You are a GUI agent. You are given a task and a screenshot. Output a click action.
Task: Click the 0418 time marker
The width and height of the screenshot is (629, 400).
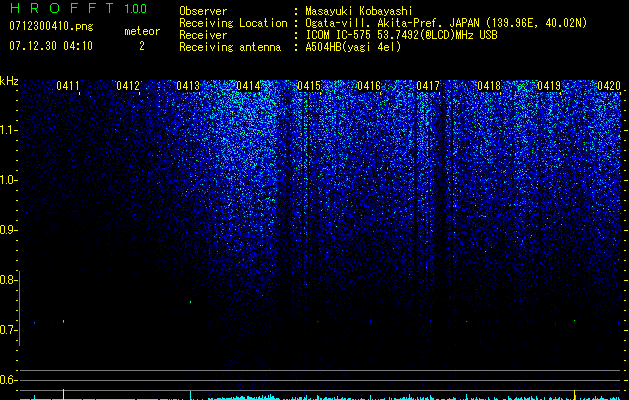(489, 86)
